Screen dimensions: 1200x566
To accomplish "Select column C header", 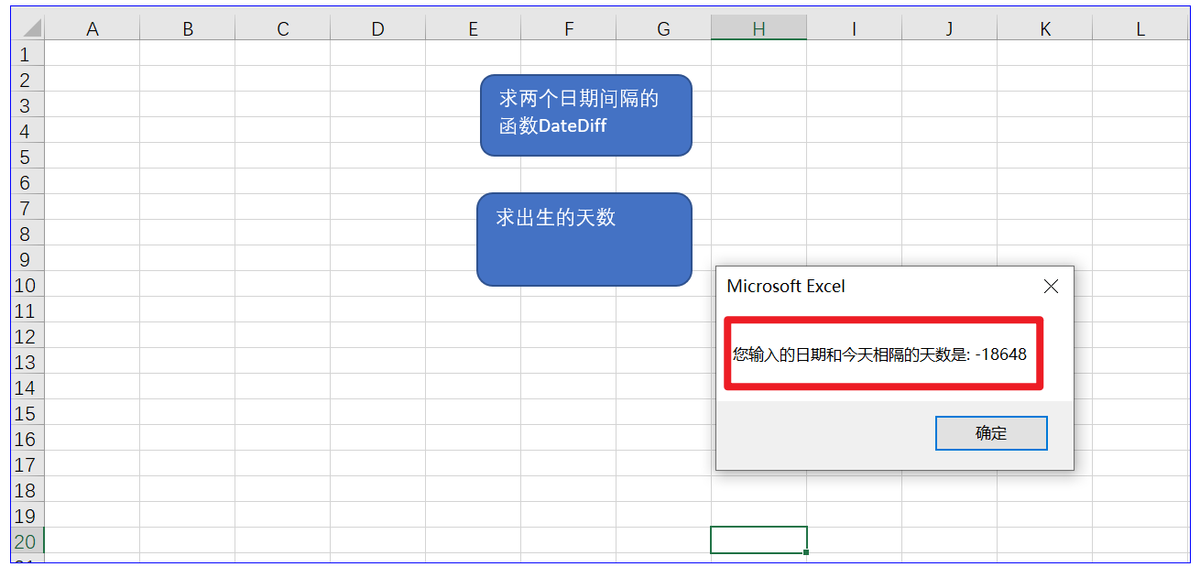I will click(x=282, y=29).
